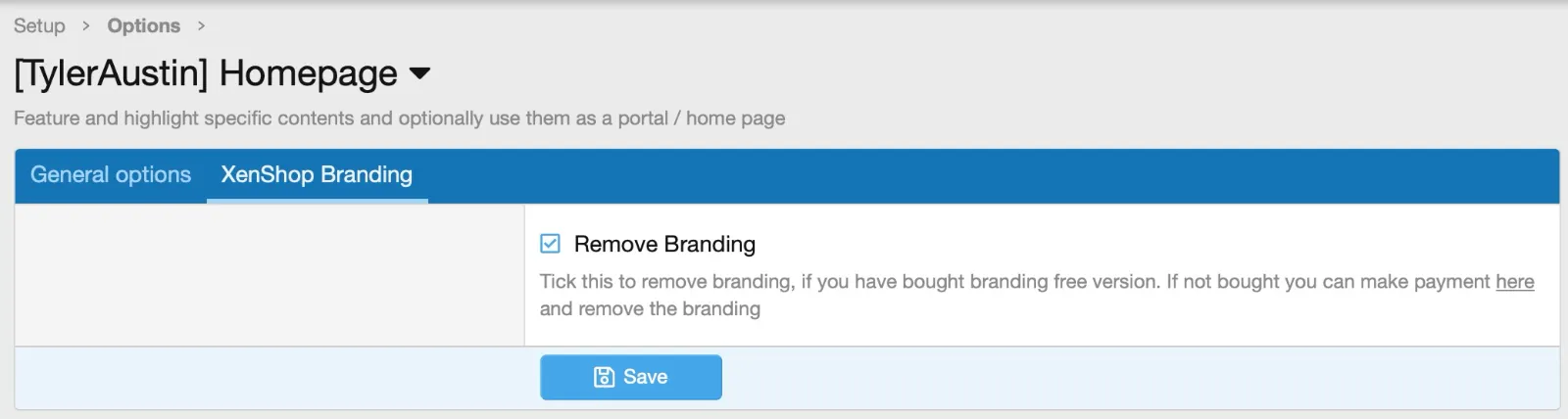Viewport: 1568px width, 419px height.
Task: Expand the caret beside the Homepage title
Action: point(419,73)
